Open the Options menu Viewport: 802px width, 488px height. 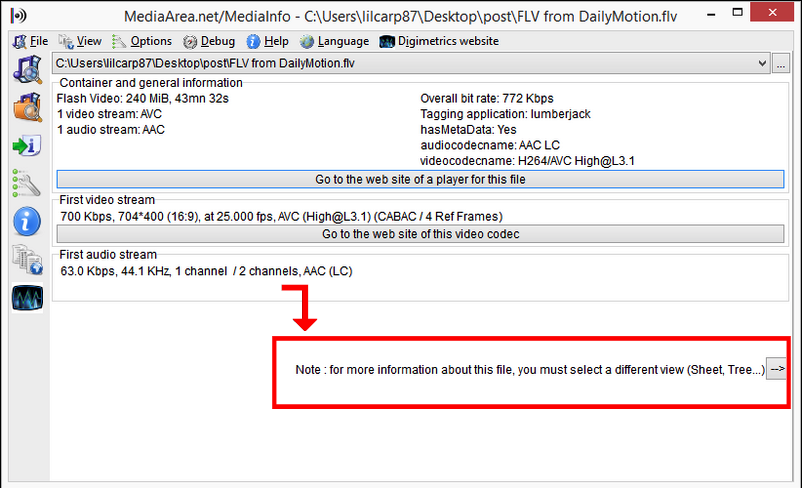click(x=142, y=41)
